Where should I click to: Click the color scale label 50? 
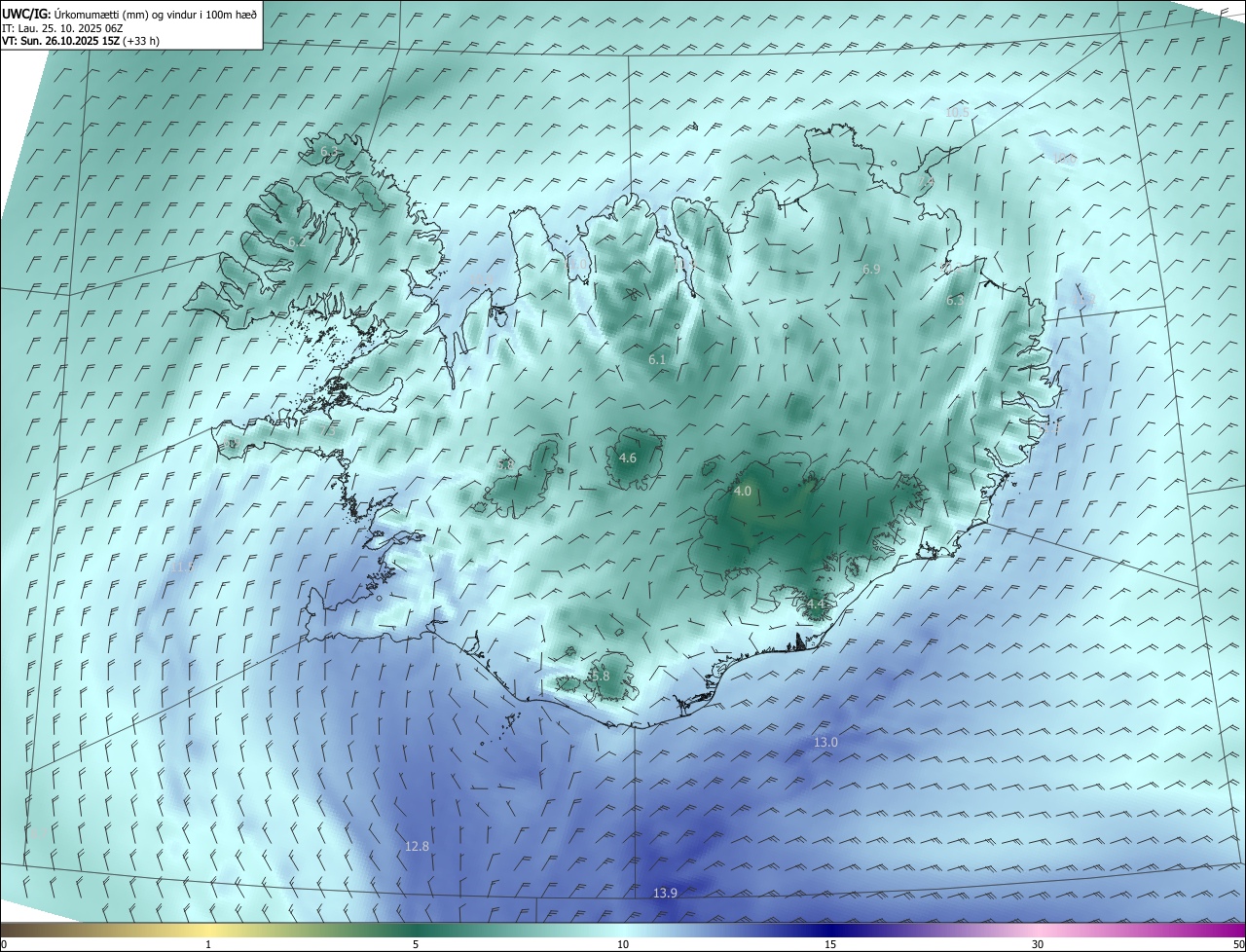[1238, 944]
